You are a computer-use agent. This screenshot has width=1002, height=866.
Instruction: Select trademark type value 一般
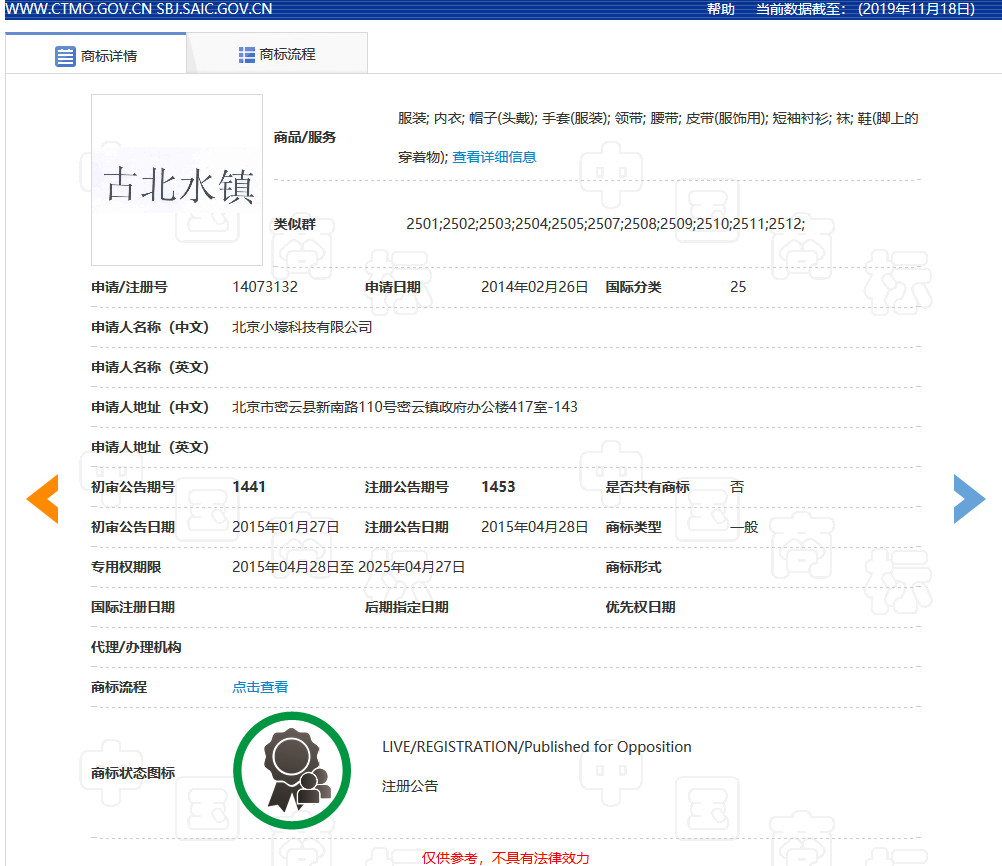point(744,527)
